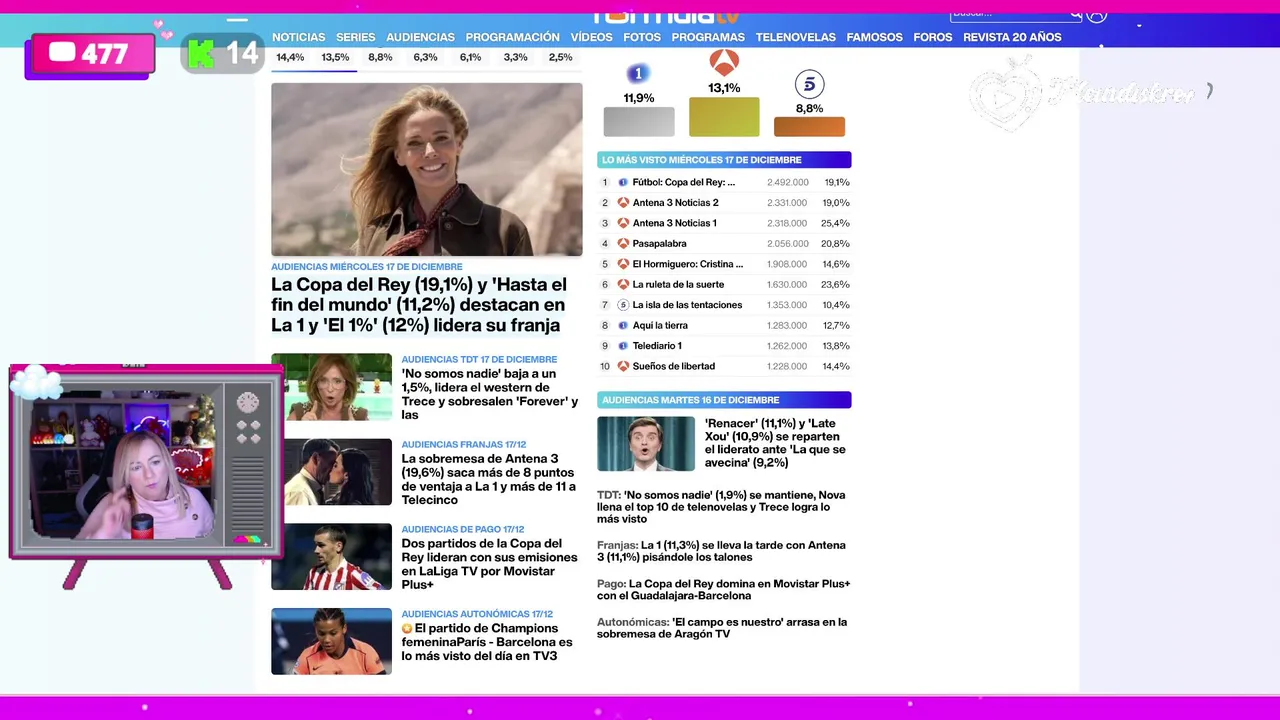Open 'La isla de las tentaciones' row
The width and height of the screenshot is (1280, 720).
724,305
